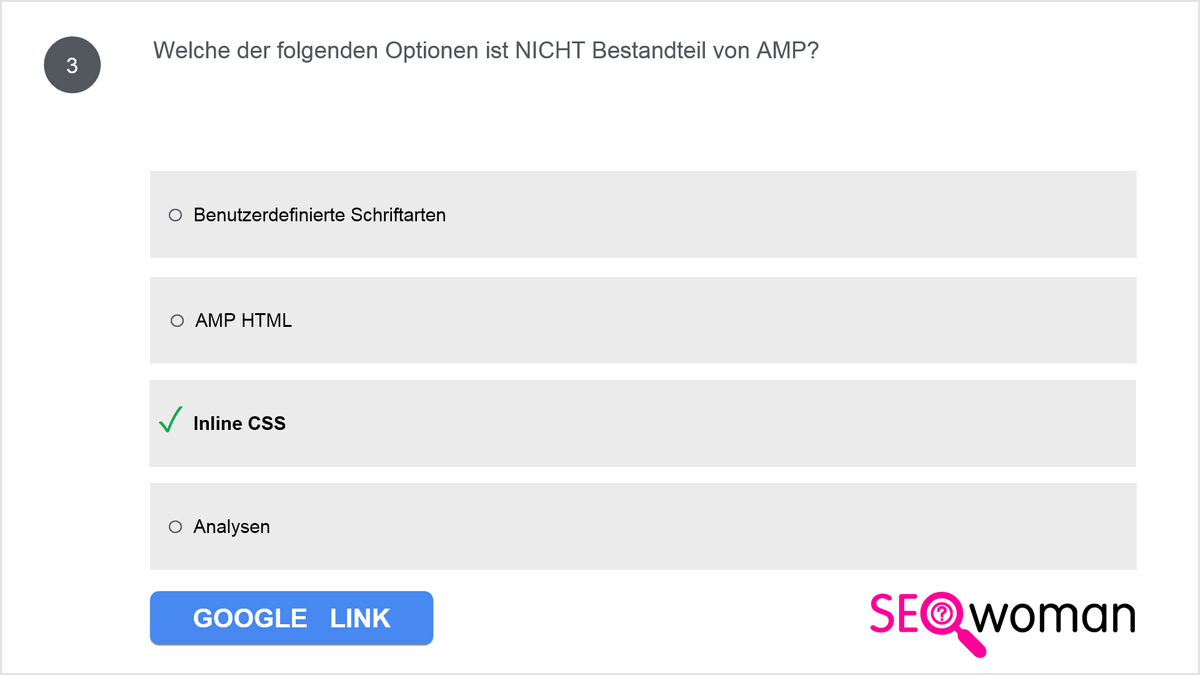
Task: Click the dark circular question number 3 badge
Action: (x=72, y=66)
